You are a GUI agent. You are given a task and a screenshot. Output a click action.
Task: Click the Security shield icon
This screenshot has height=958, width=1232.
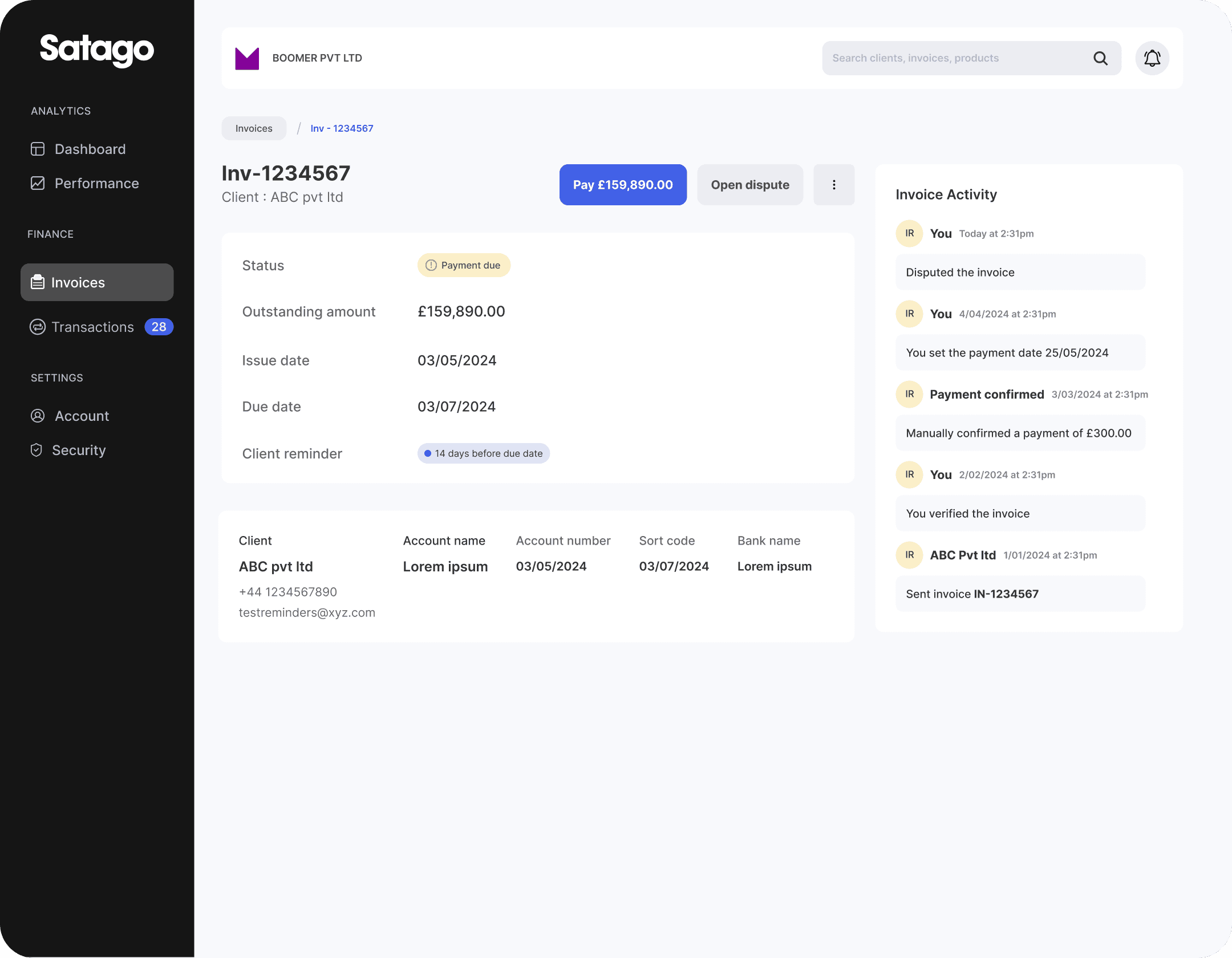click(x=37, y=450)
